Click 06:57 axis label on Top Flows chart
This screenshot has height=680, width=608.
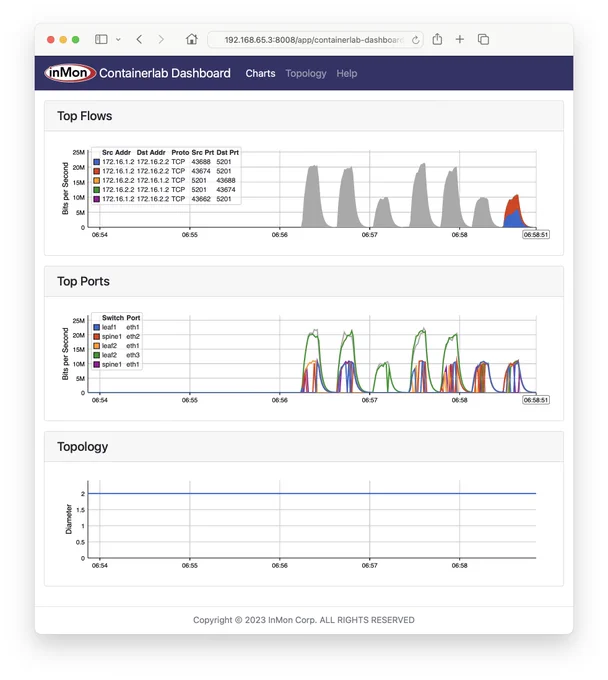pos(369,235)
